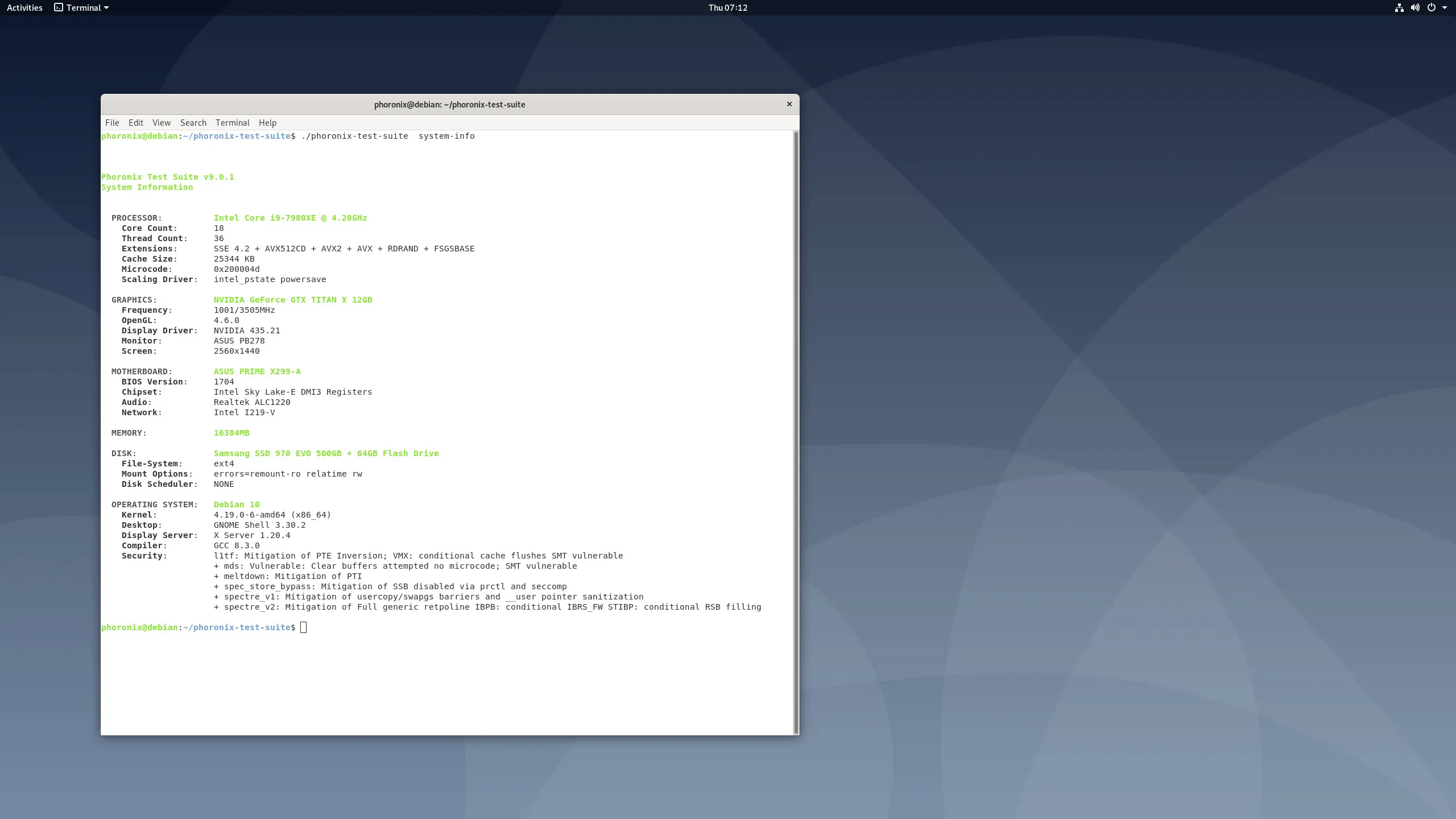This screenshot has width=1456, height=819.
Task: Open the File menu
Action: click(x=112, y=123)
